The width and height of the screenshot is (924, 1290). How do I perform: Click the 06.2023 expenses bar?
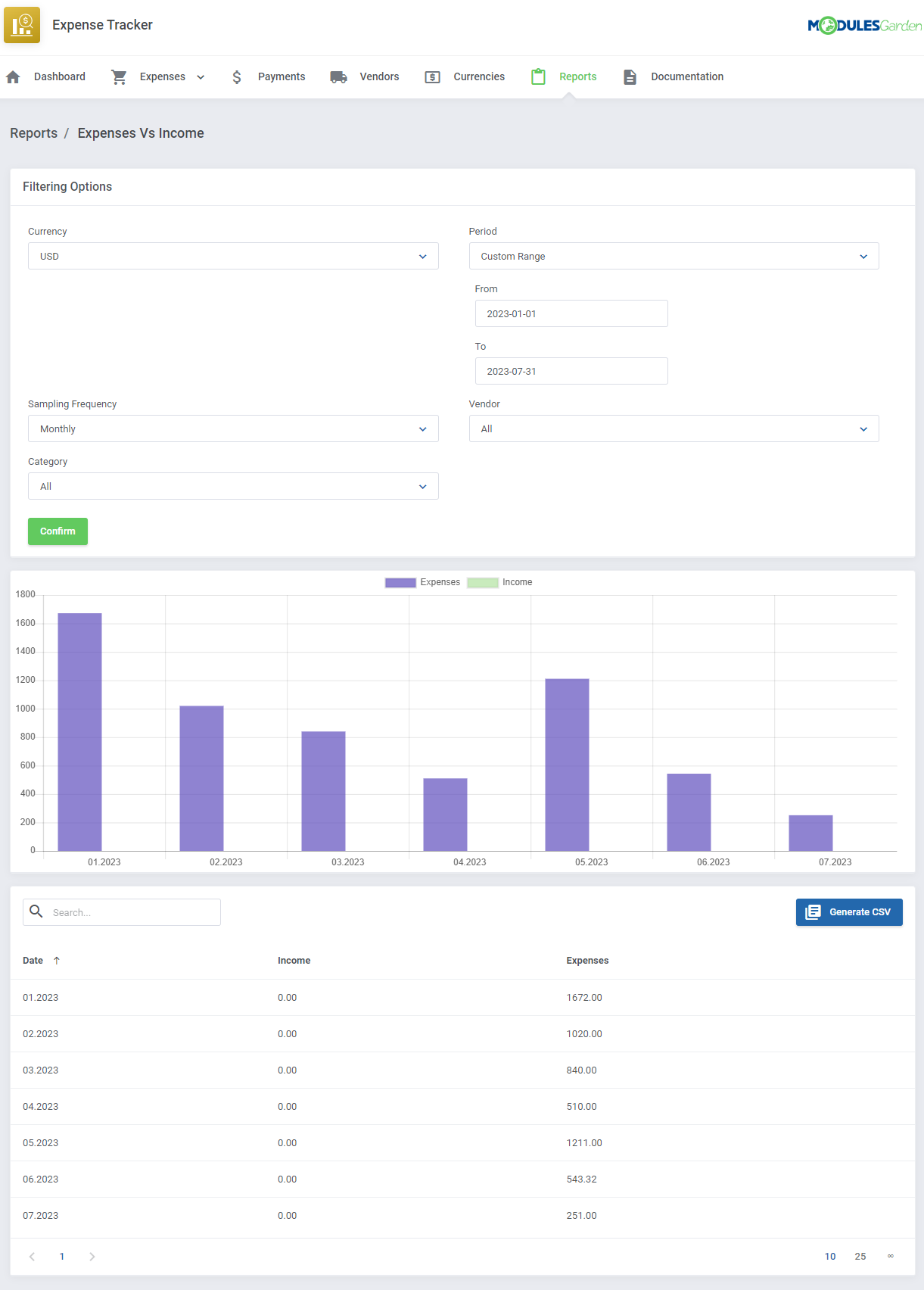pyautogui.click(x=689, y=812)
